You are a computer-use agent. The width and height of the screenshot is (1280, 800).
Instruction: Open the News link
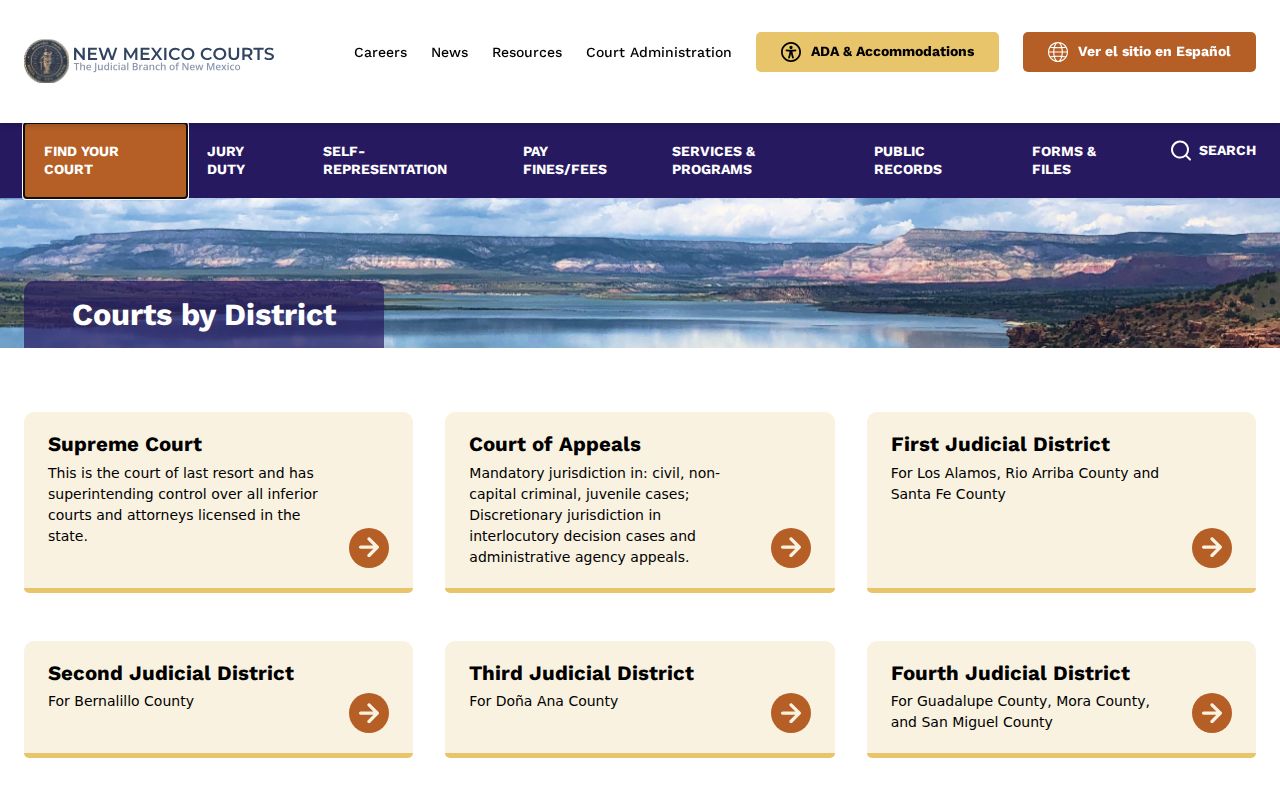point(449,53)
